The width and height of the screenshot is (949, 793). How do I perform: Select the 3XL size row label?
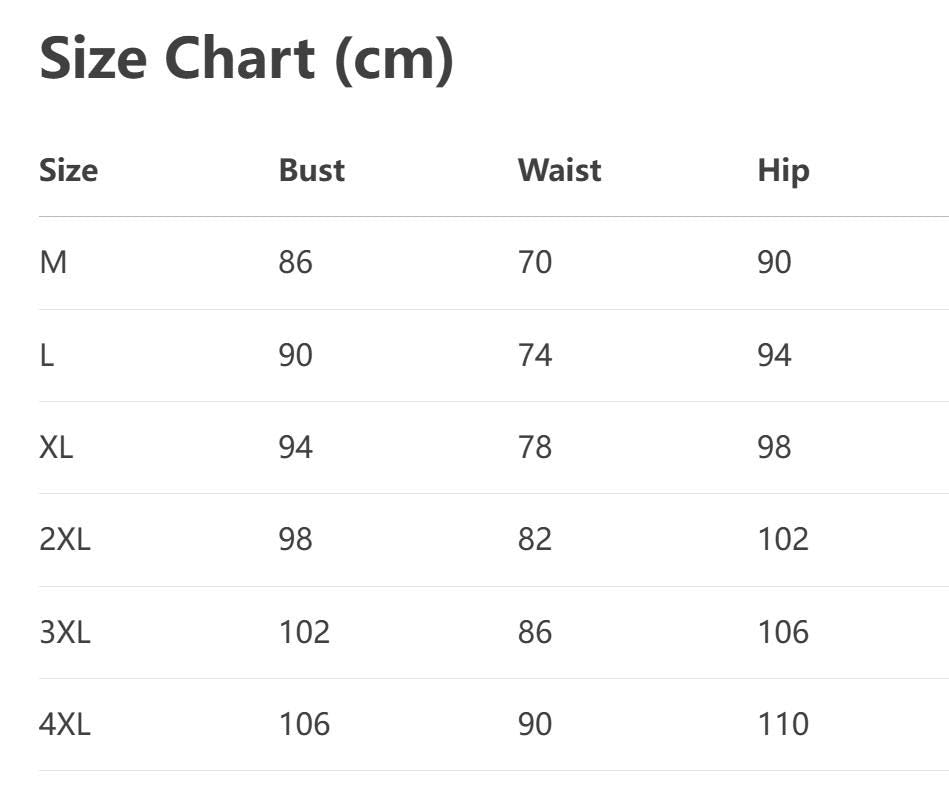[65, 632]
